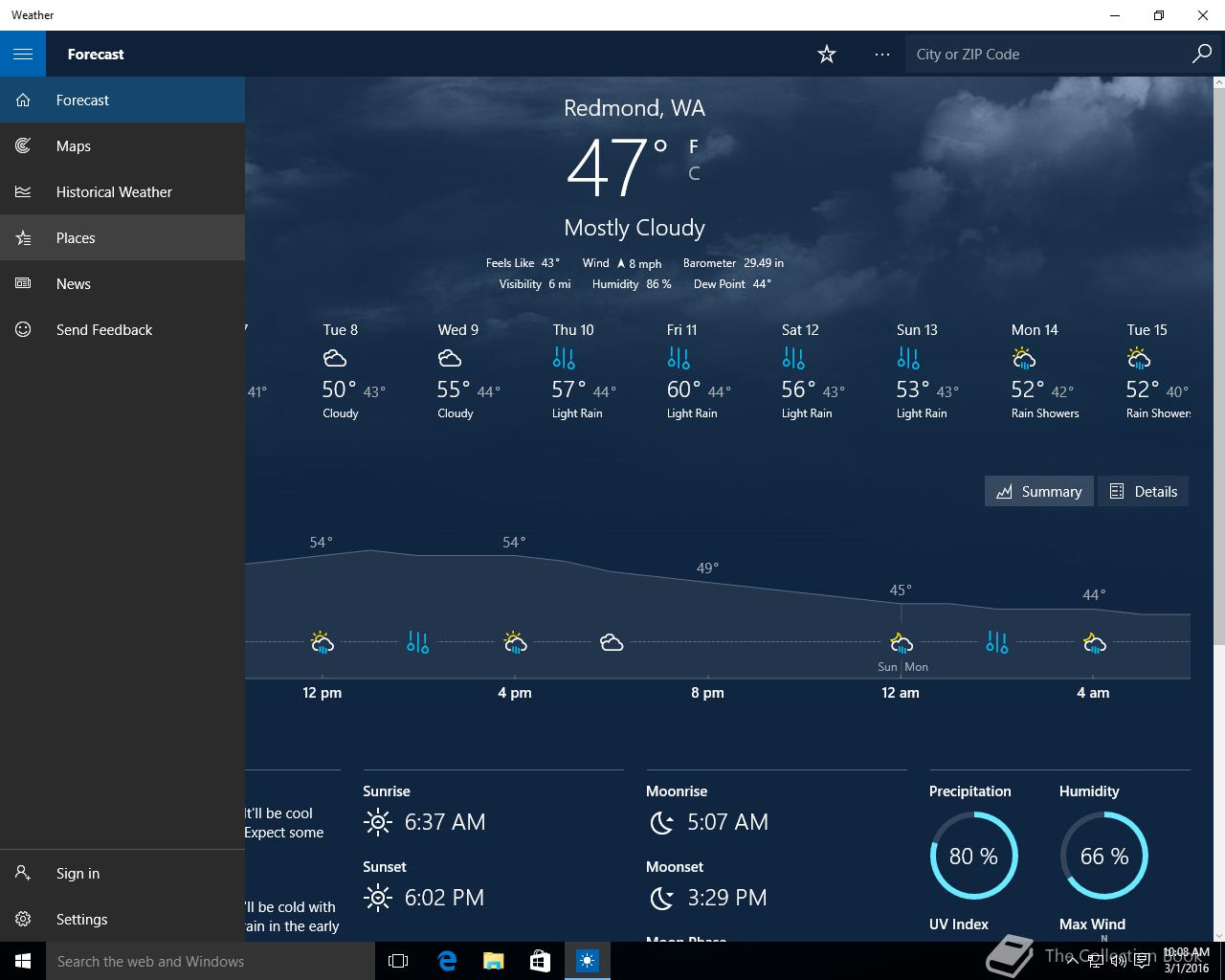The height and width of the screenshot is (980, 1225).
Task: Open News from the sidebar
Action: coord(122,283)
